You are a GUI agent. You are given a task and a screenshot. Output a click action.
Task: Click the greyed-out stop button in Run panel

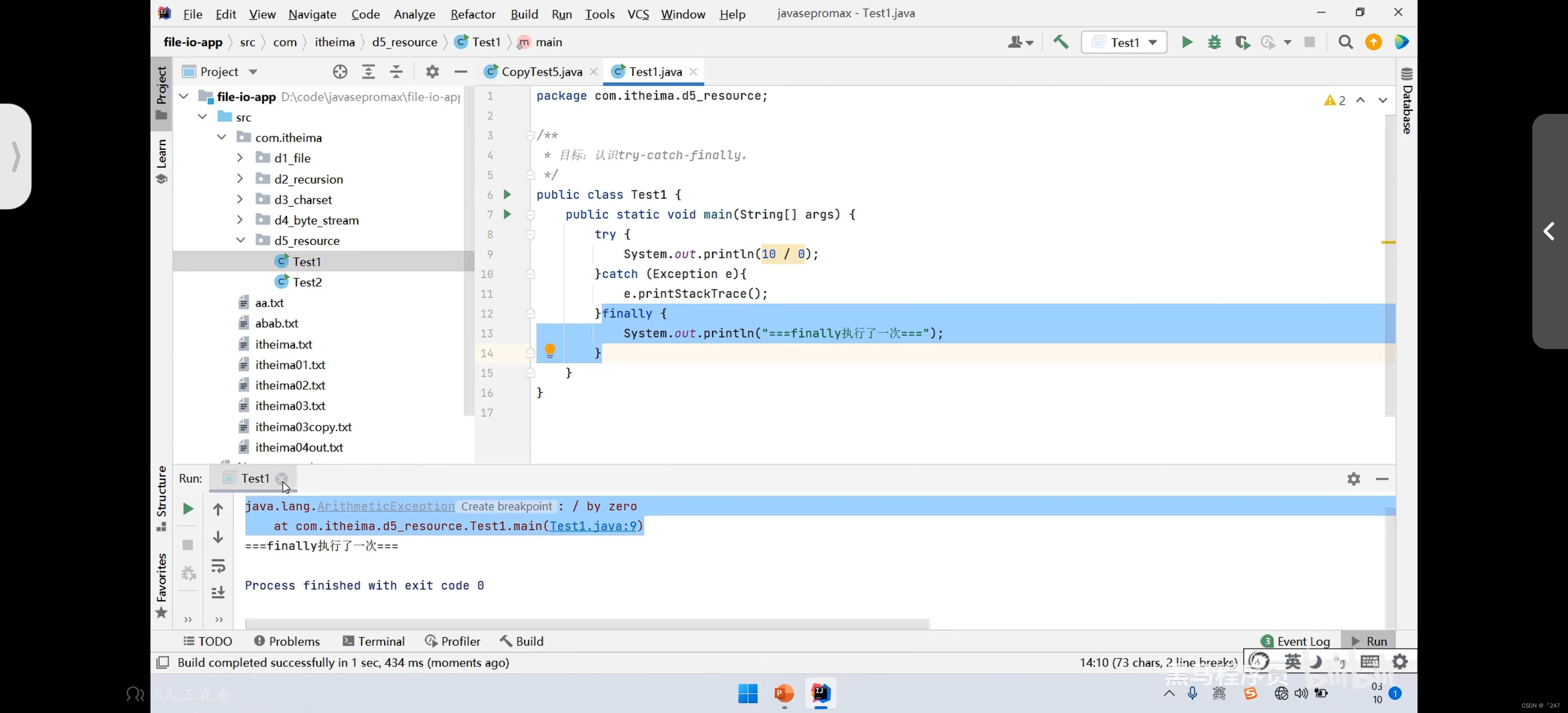(x=188, y=545)
